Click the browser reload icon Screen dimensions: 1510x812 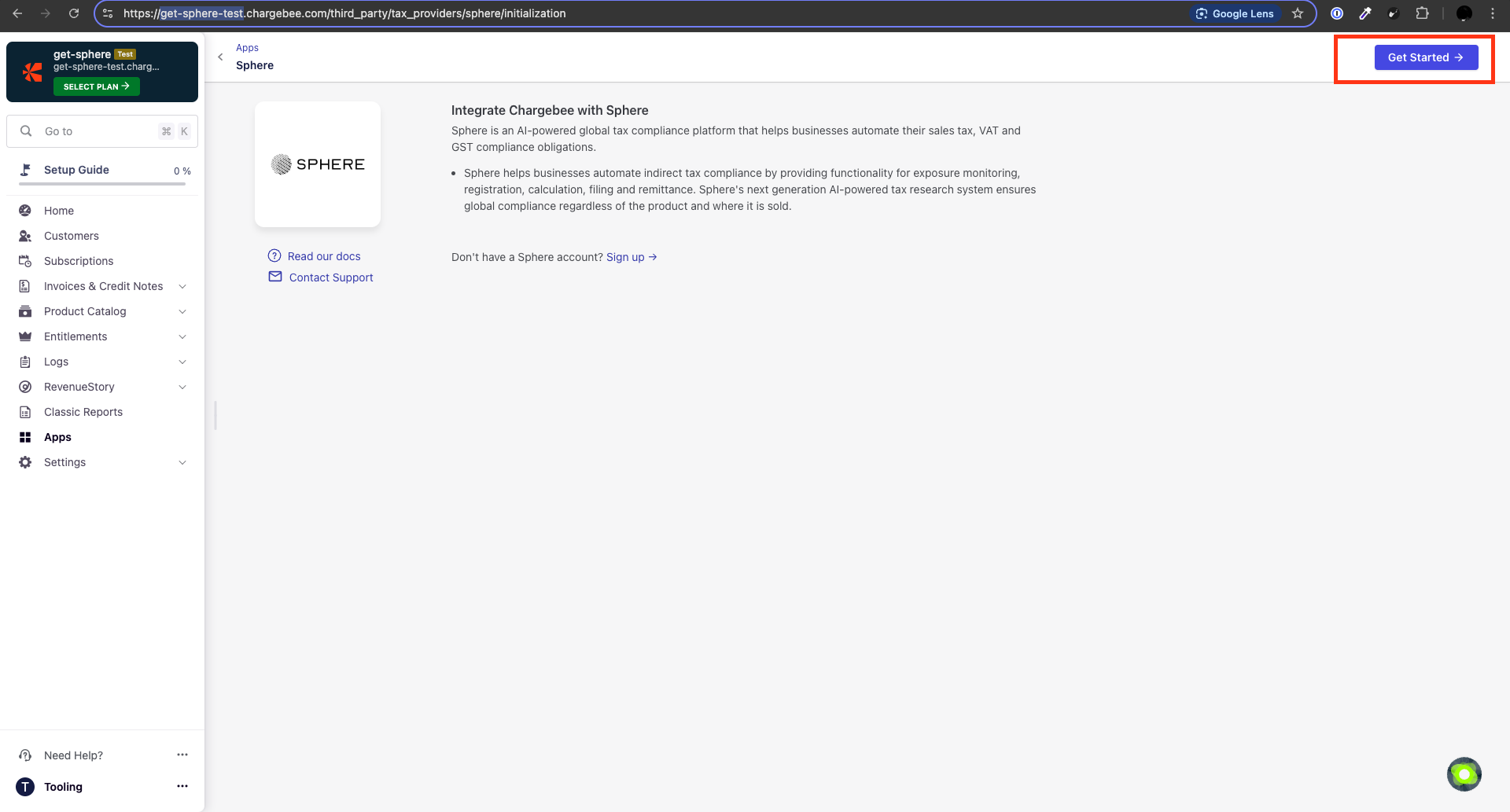coord(74,13)
